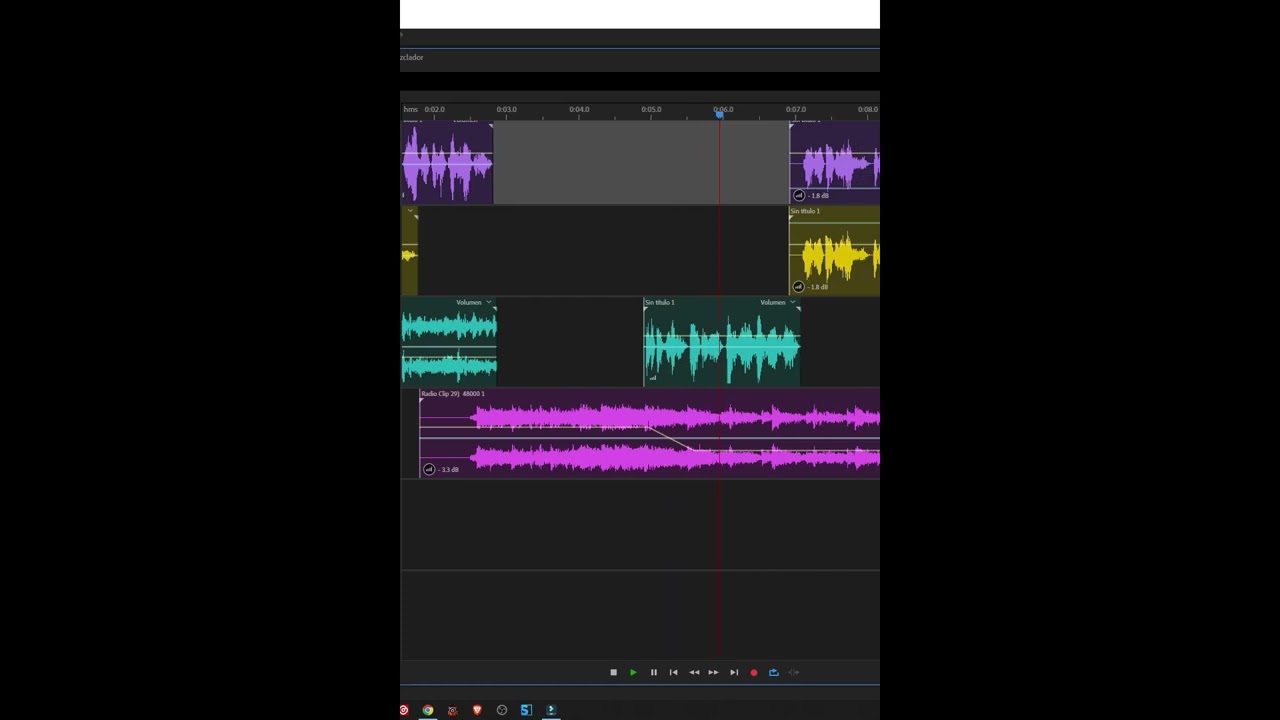Click the -1.8 dB value on the purple clip

pos(818,196)
